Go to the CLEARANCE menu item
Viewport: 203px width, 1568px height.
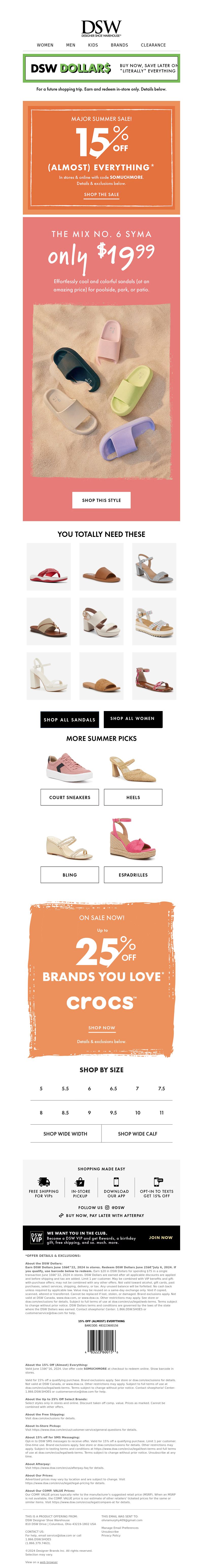click(x=153, y=45)
